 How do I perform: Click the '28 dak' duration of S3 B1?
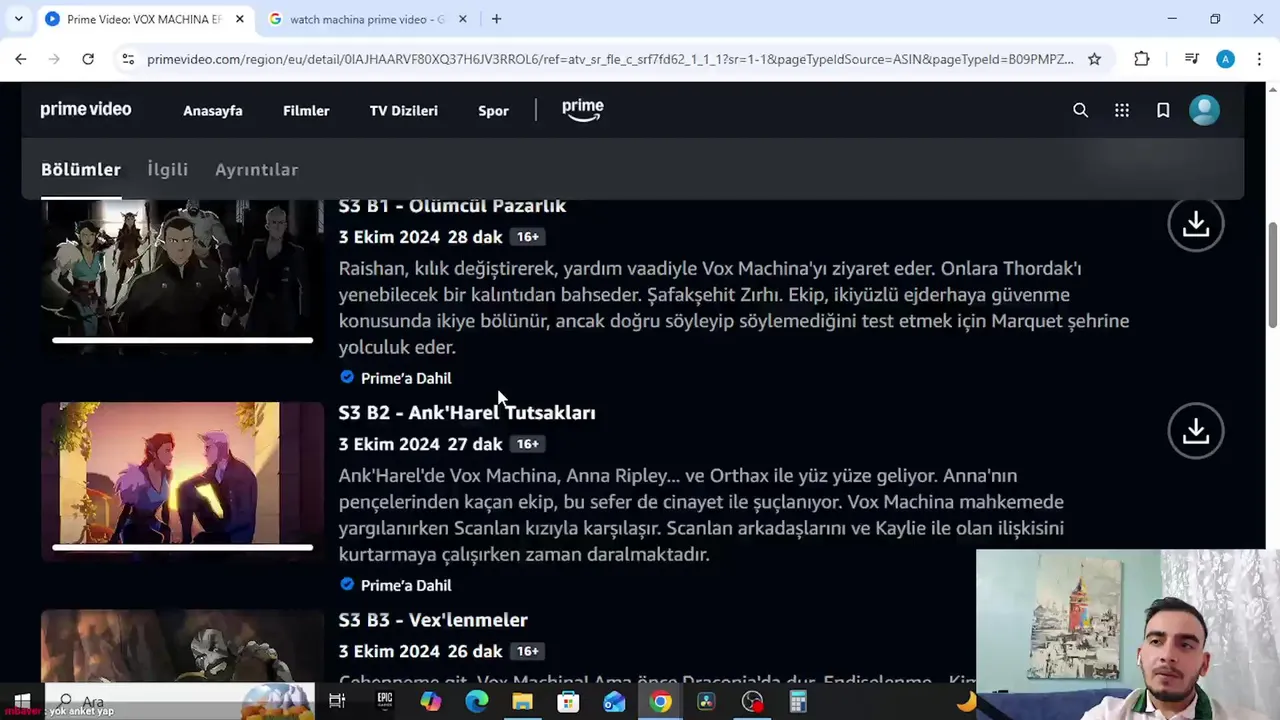point(475,237)
